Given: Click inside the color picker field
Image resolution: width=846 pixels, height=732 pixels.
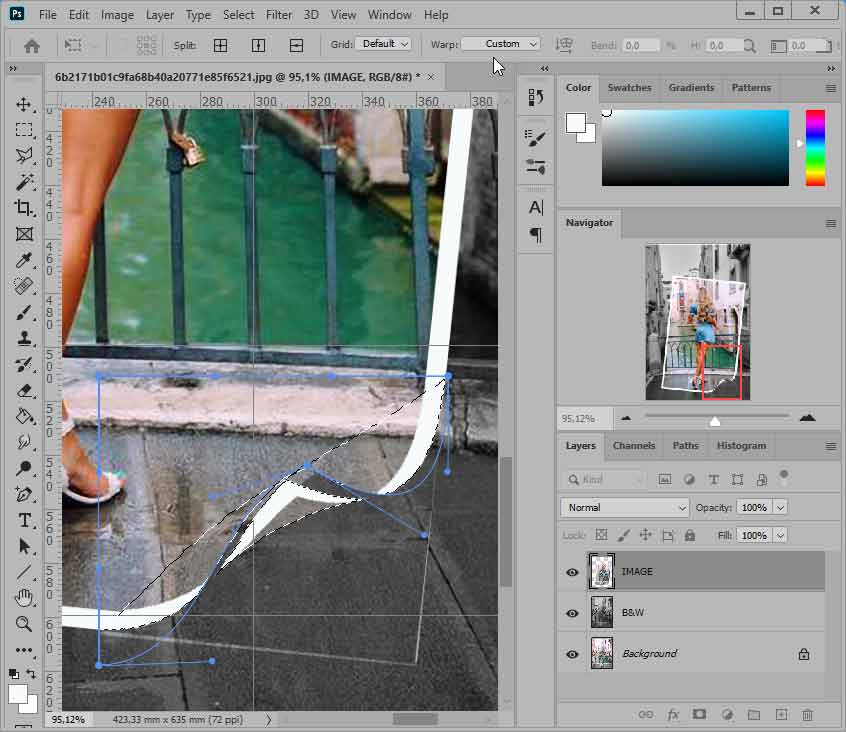Looking at the screenshot, I should (x=695, y=148).
